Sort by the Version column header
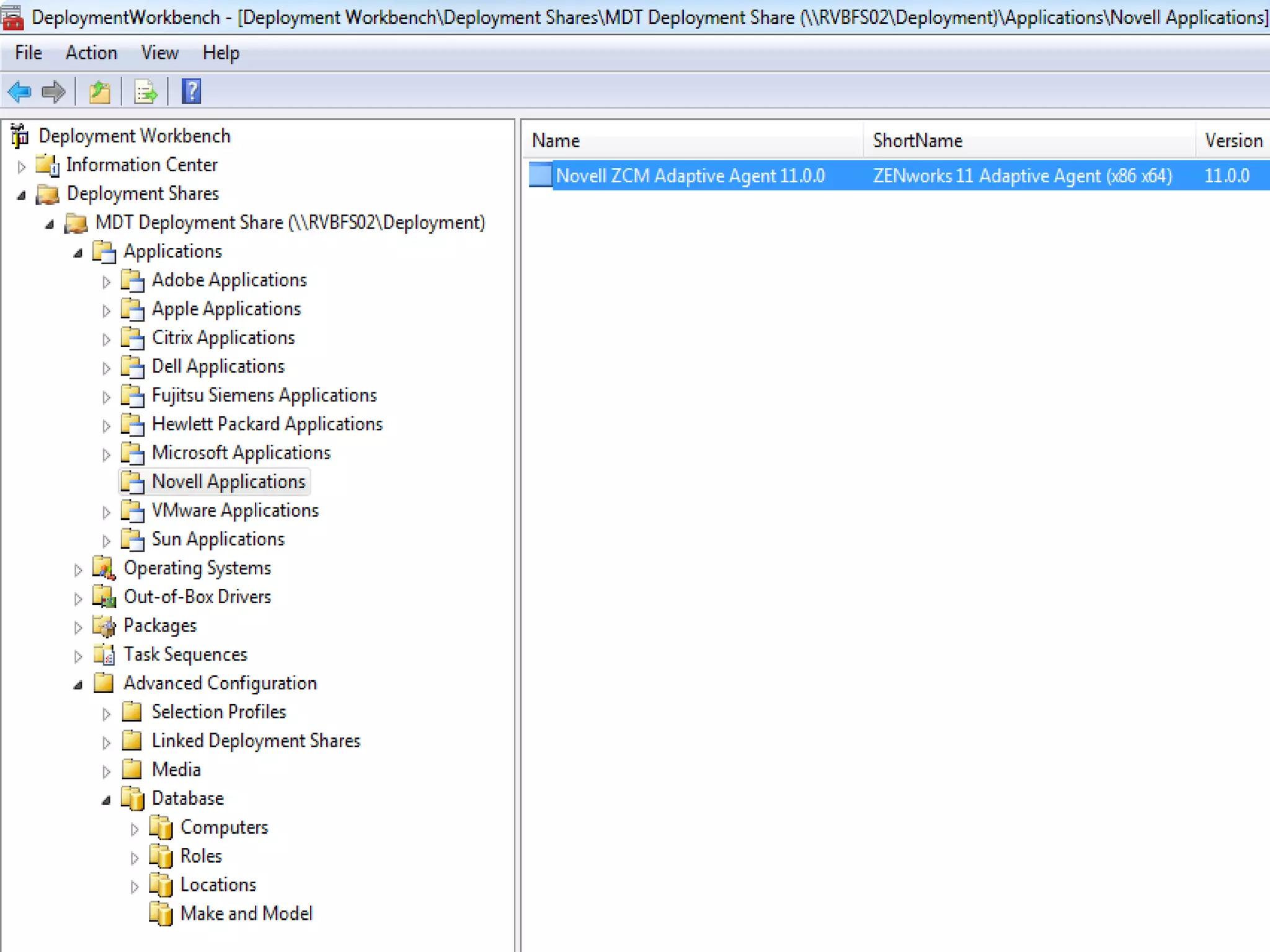The width and height of the screenshot is (1270, 952). click(x=1233, y=141)
